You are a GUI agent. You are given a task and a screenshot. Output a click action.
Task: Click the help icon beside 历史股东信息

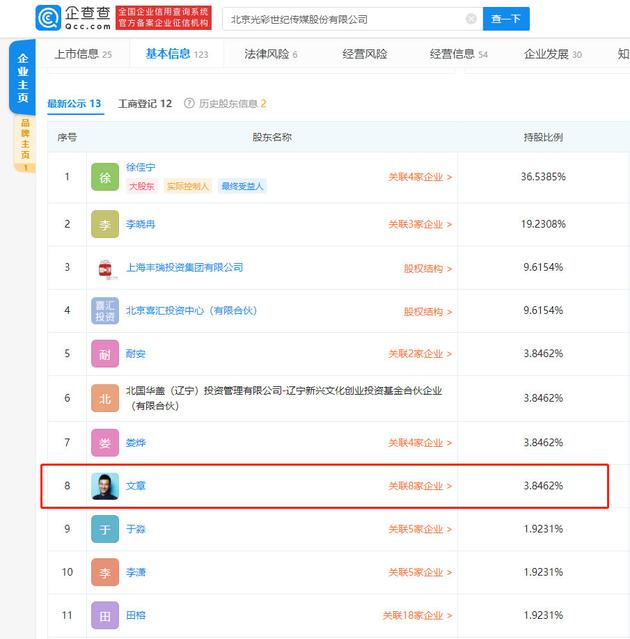(x=189, y=104)
